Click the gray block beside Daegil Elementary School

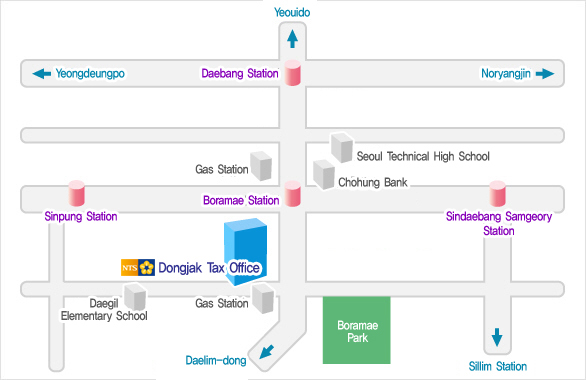(x=135, y=297)
